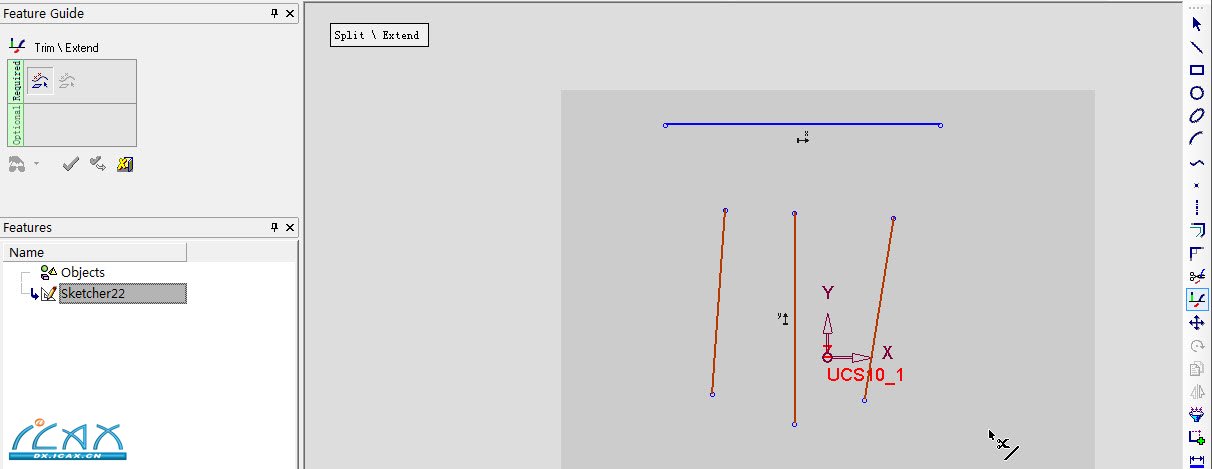The image size is (1212, 469).
Task: Select the Rotate tool in sketcher toolbar
Action: pos(1196,346)
